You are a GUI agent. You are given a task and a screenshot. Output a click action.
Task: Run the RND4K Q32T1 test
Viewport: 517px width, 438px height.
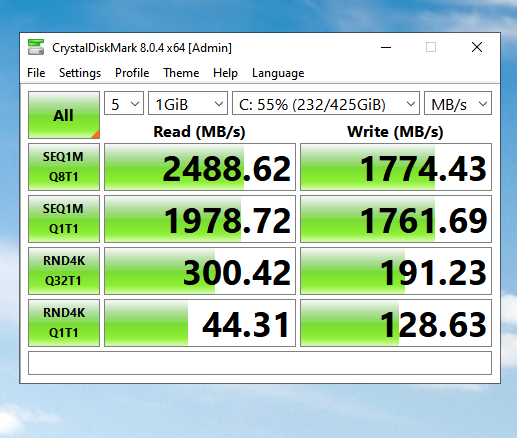click(64, 271)
